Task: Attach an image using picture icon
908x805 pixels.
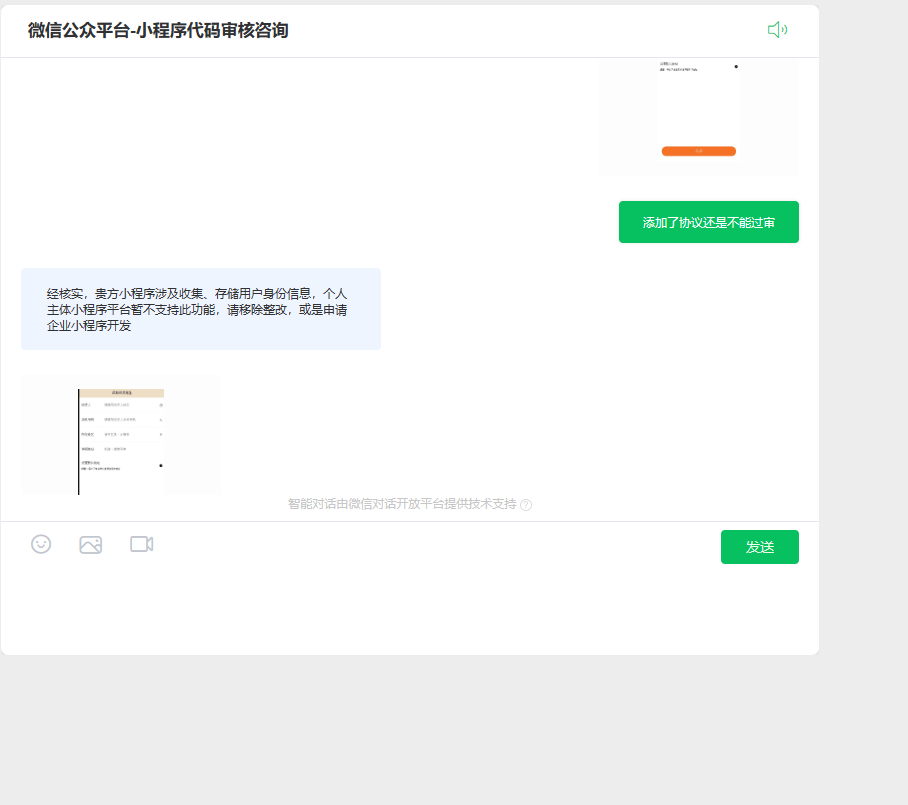Action: [91, 544]
